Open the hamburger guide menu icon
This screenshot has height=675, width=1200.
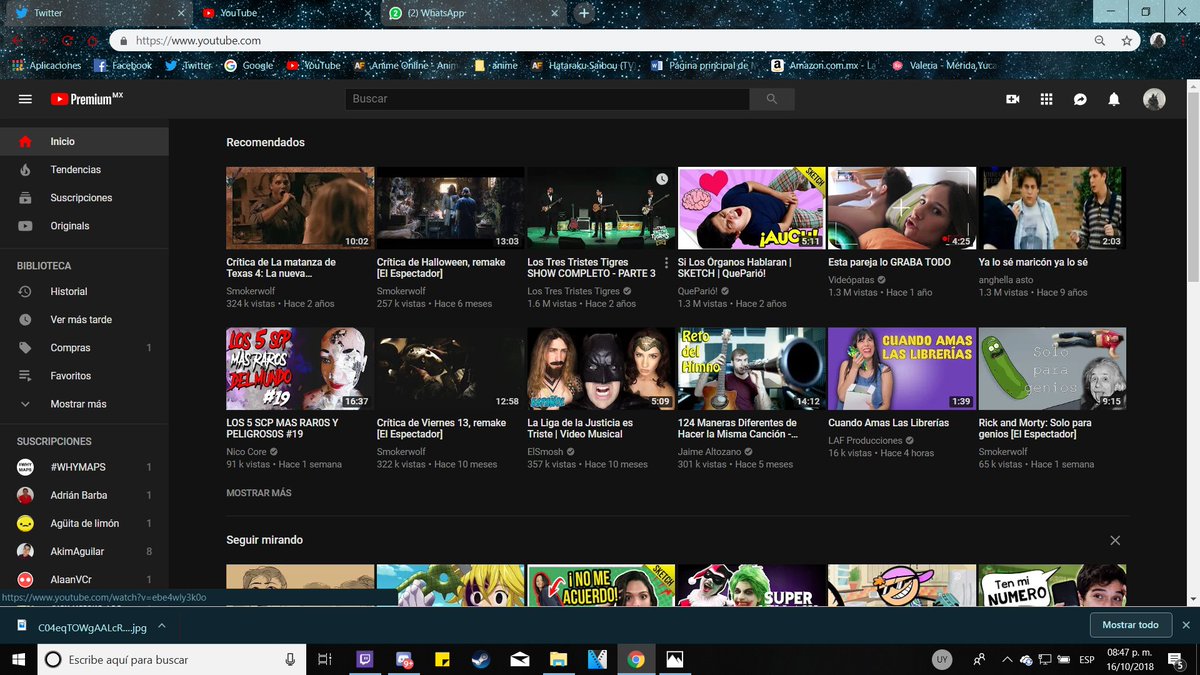[25, 99]
